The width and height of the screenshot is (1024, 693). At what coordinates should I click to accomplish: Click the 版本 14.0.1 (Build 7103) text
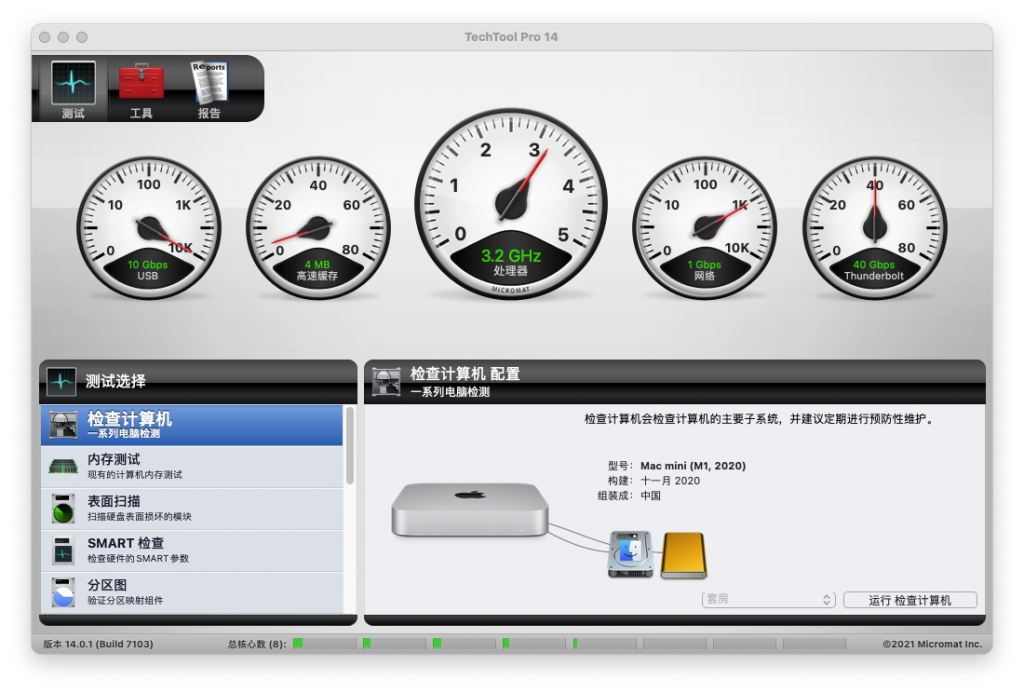click(x=98, y=644)
